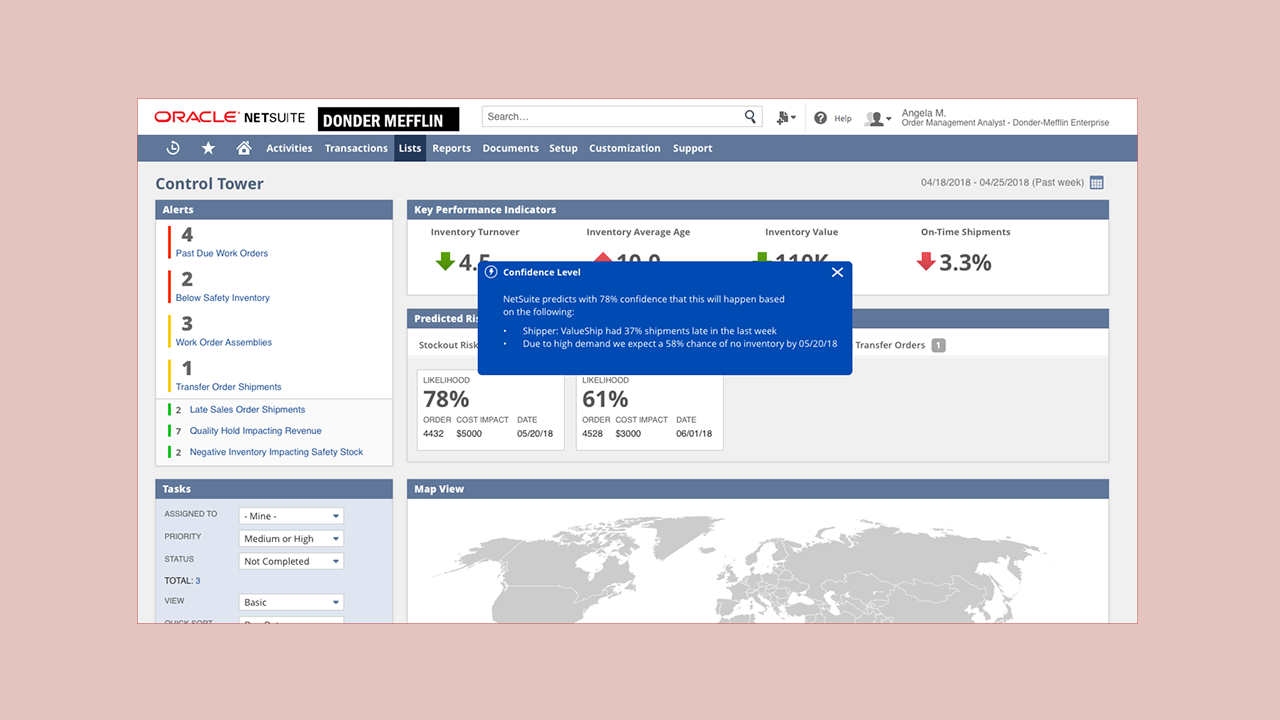Open the Documents menu
Image resolution: width=1280 pixels, height=720 pixels.
tap(511, 148)
